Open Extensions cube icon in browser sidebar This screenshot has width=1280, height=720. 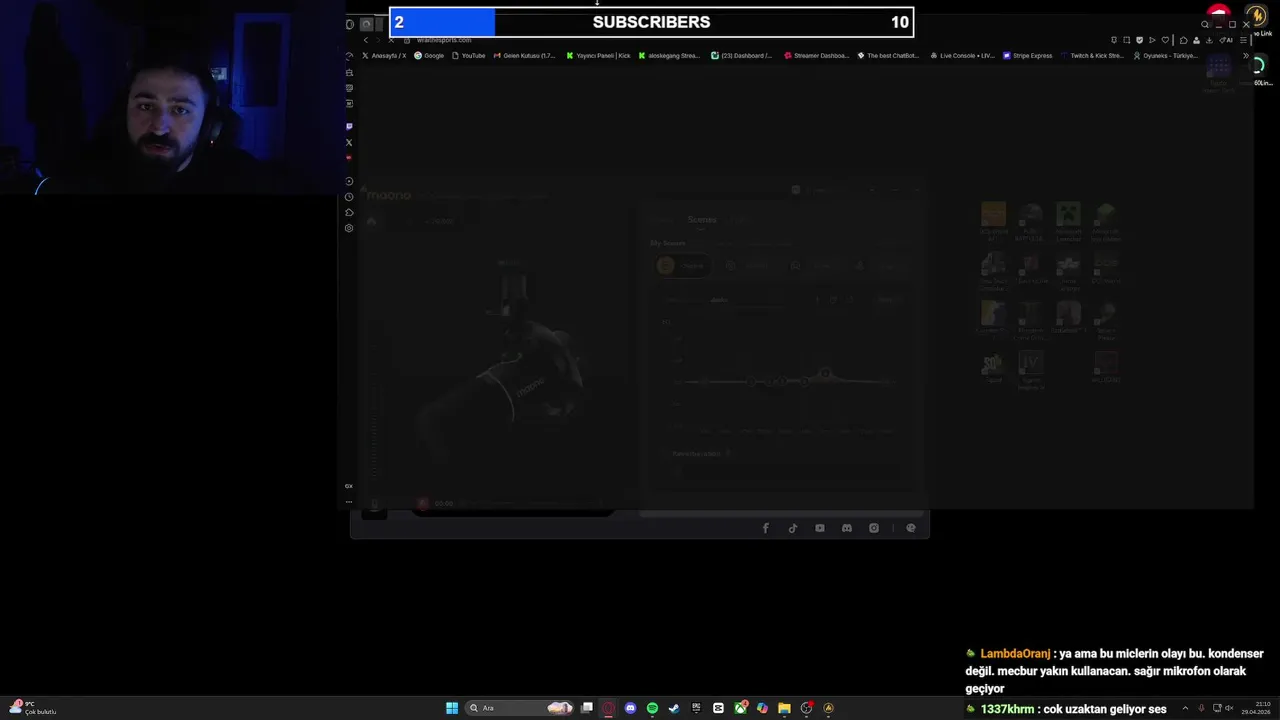349,212
